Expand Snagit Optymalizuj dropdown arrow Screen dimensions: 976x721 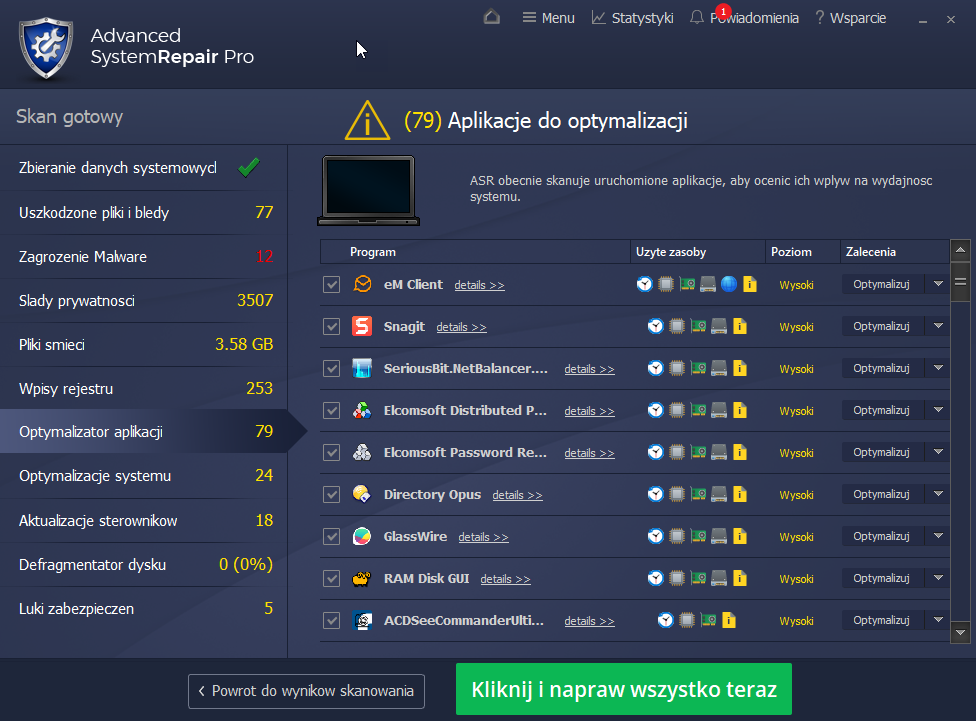point(938,326)
